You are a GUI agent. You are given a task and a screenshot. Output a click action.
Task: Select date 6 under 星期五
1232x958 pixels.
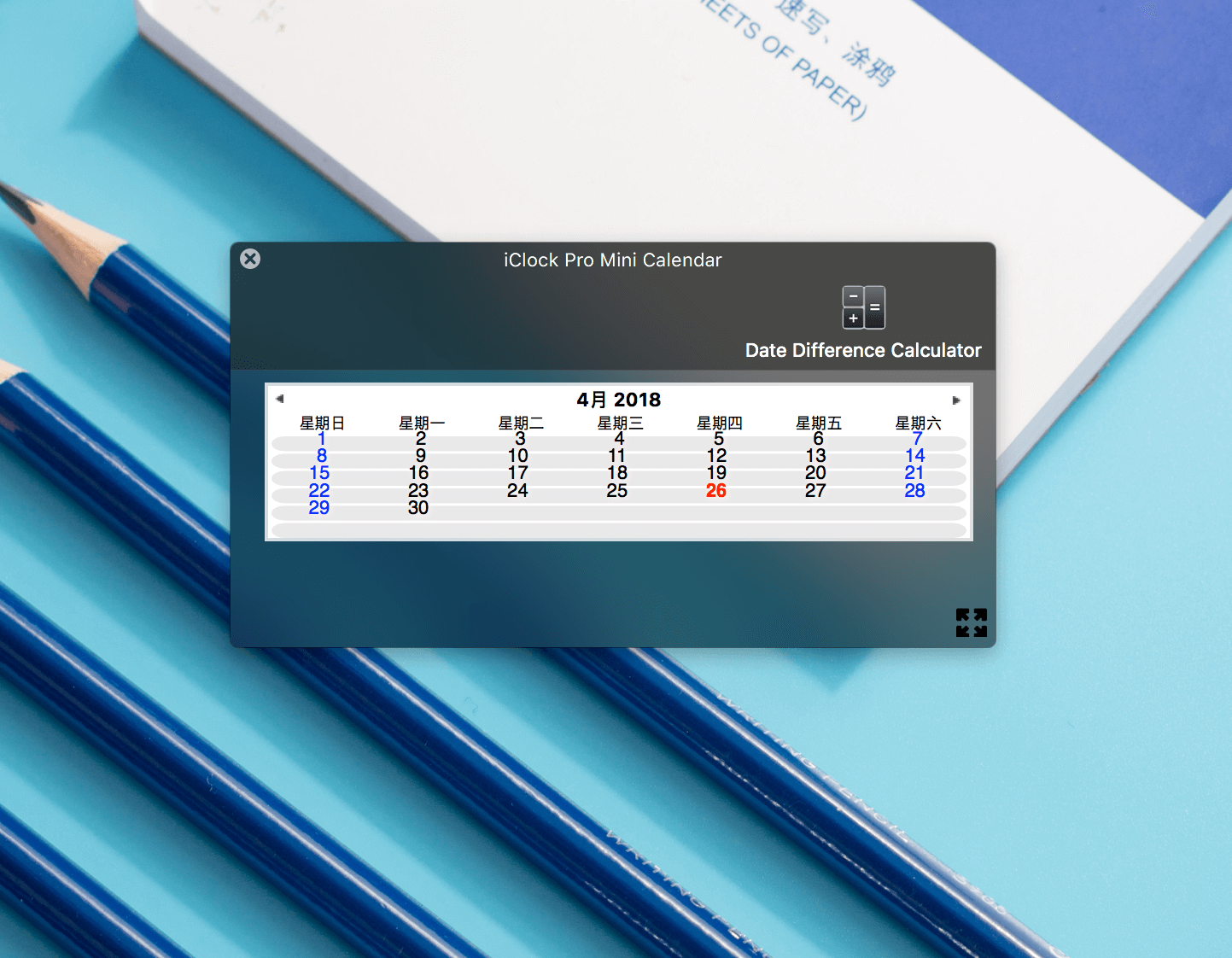(818, 438)
